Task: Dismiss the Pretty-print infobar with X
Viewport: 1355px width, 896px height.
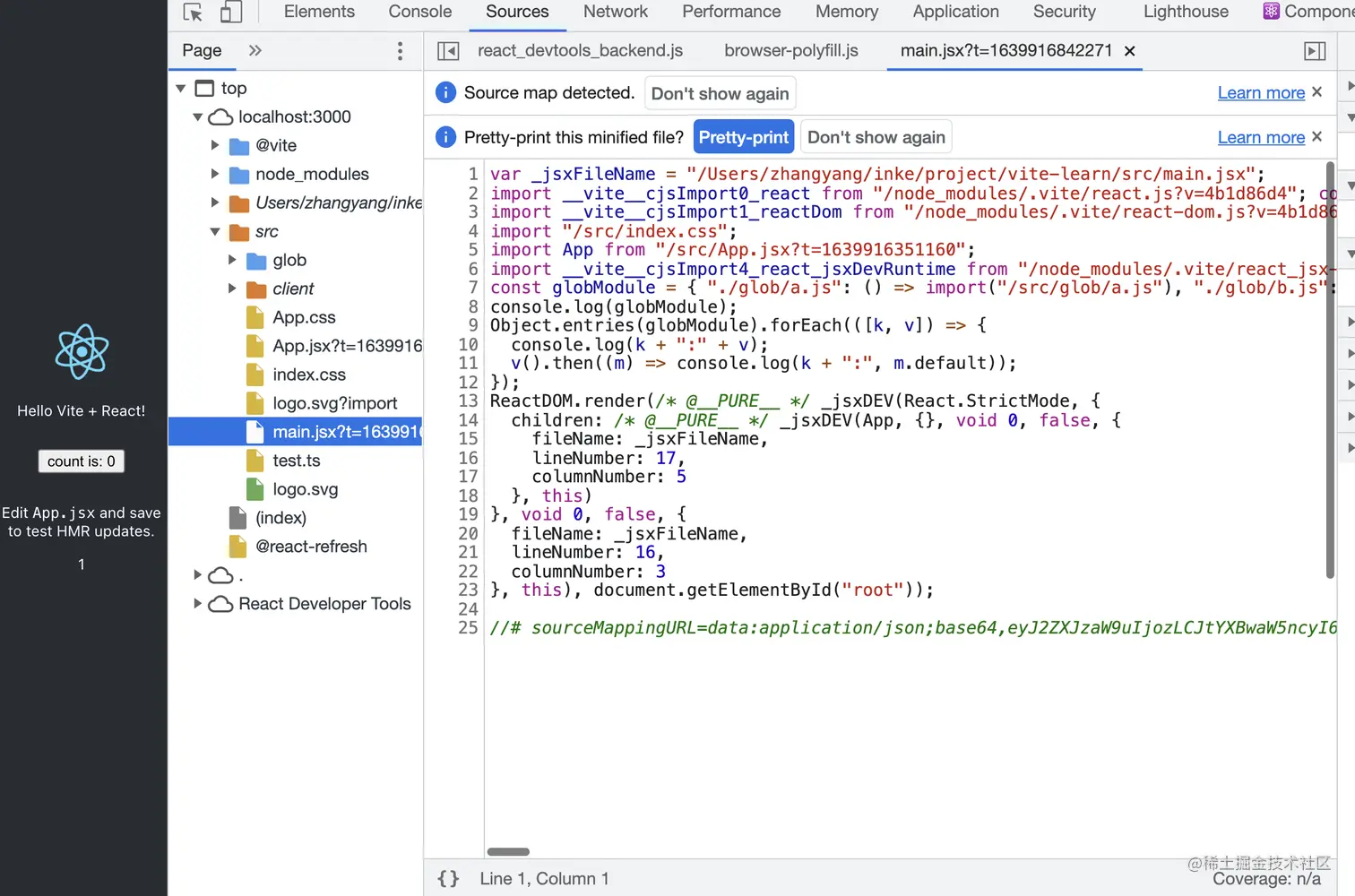Action: [x=1316, y=136]
